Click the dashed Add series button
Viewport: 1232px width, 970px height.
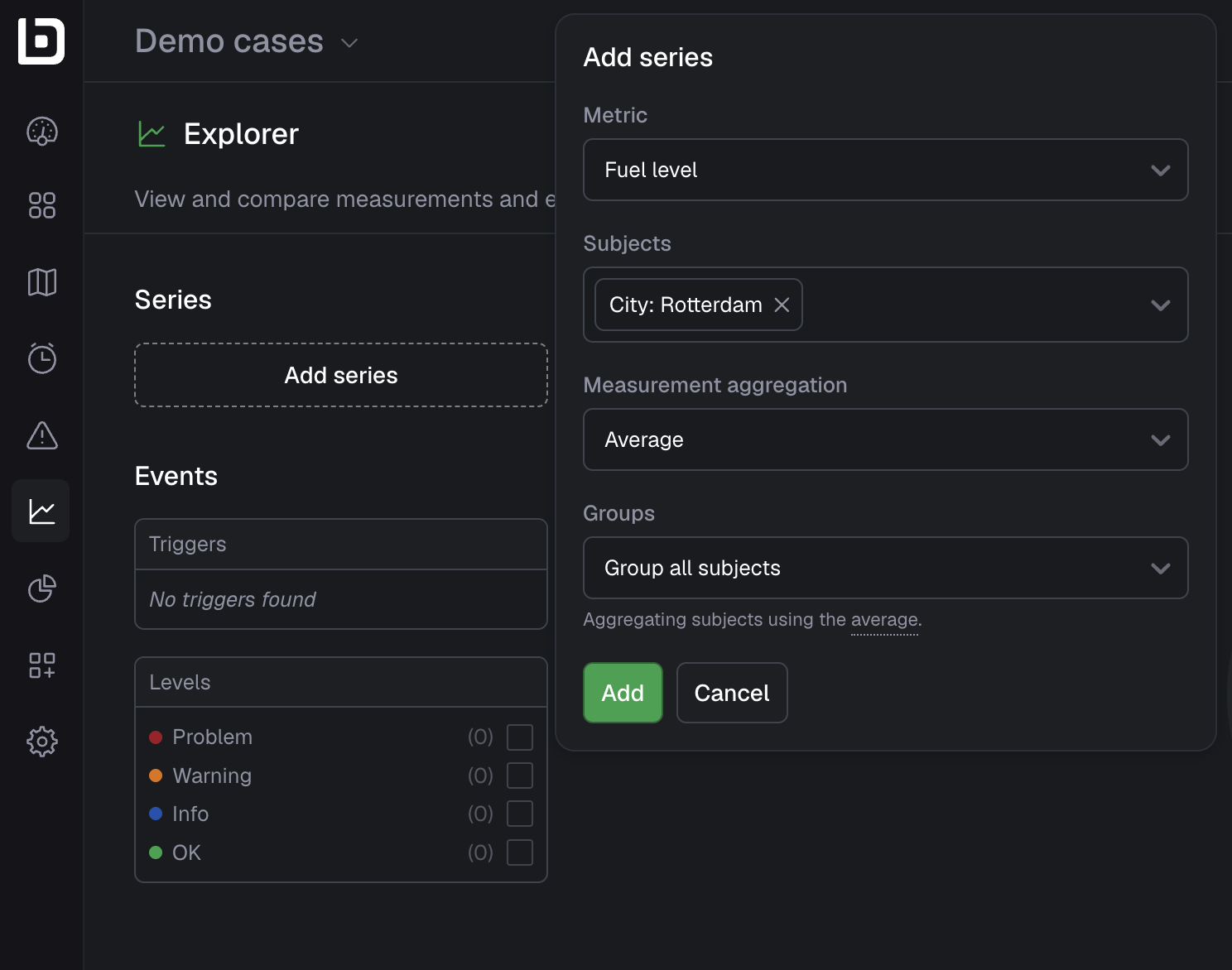(341, 375)
